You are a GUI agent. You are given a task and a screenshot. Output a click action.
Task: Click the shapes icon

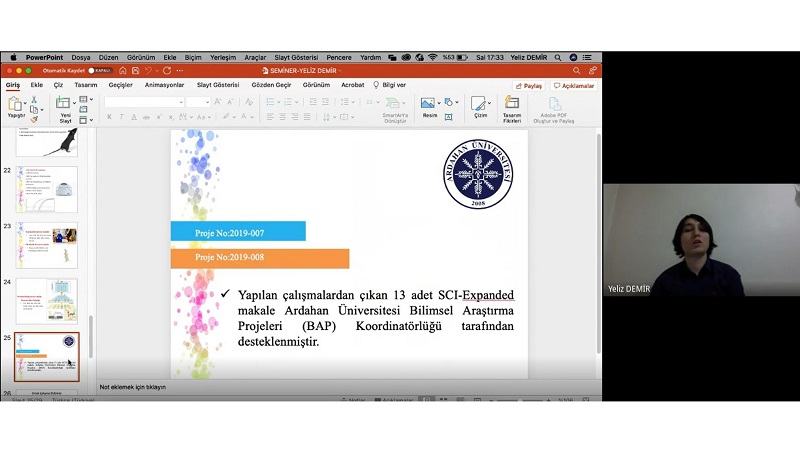click(x=448, y=102)
